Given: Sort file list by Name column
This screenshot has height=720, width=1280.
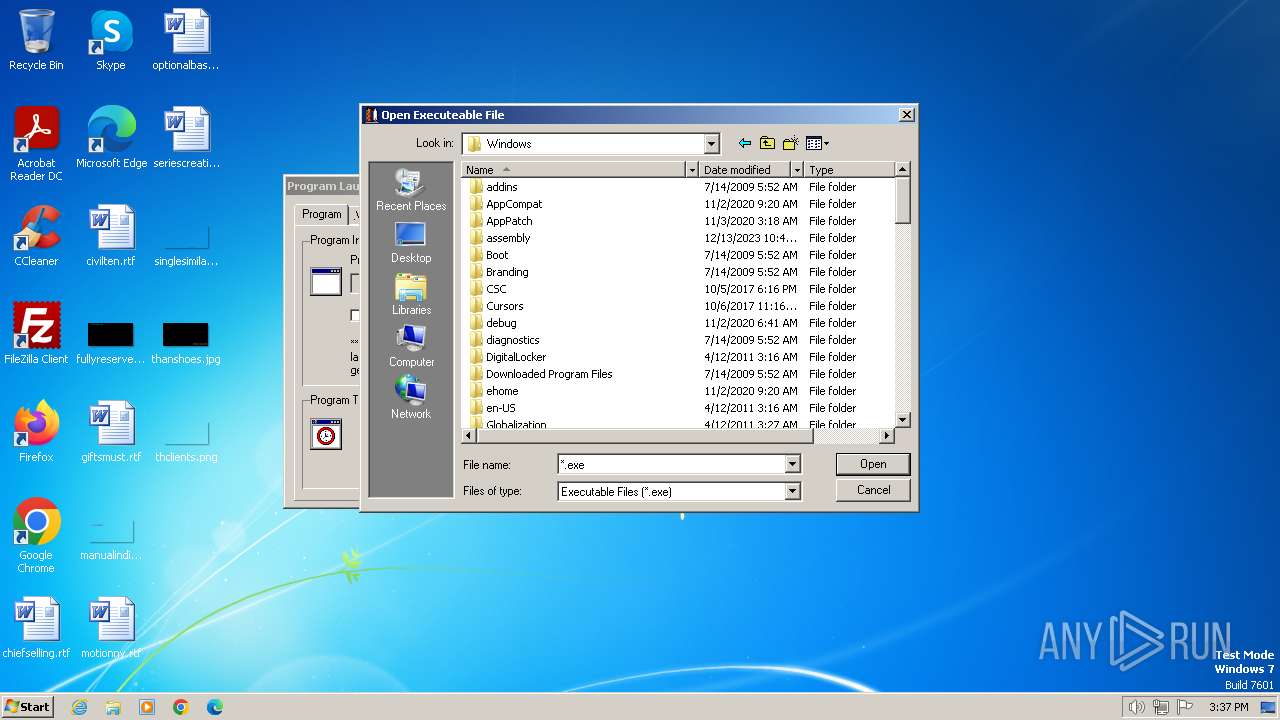Looking at the screenshot, I should coord(574,170).
